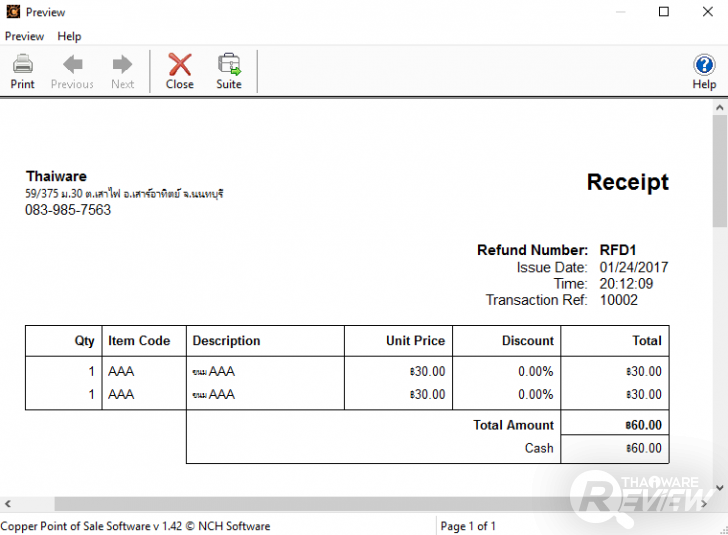
Task: Click time value "20:12:09"
Action: [626, 283]
